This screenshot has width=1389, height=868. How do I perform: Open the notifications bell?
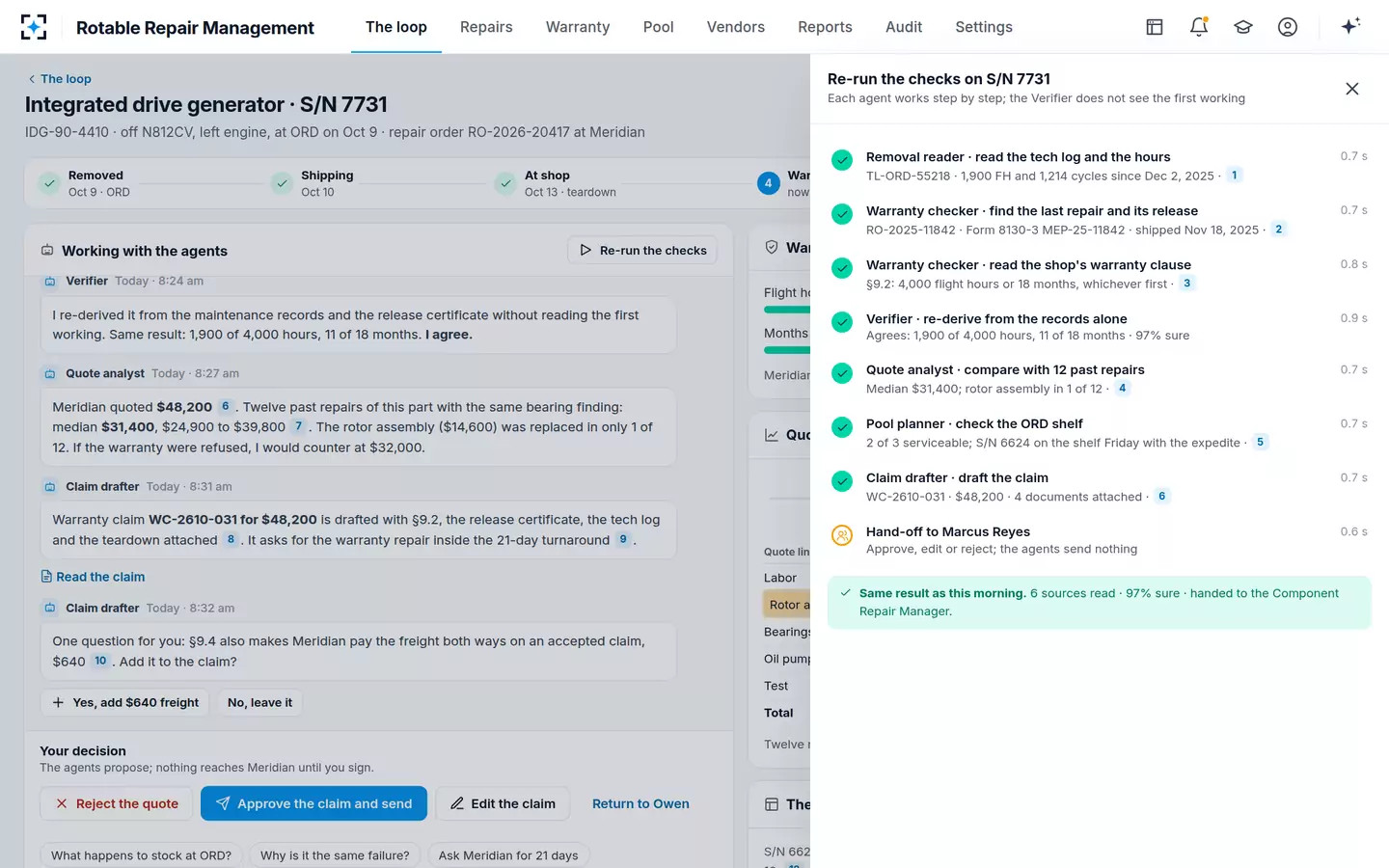[x=1199, y=27]
